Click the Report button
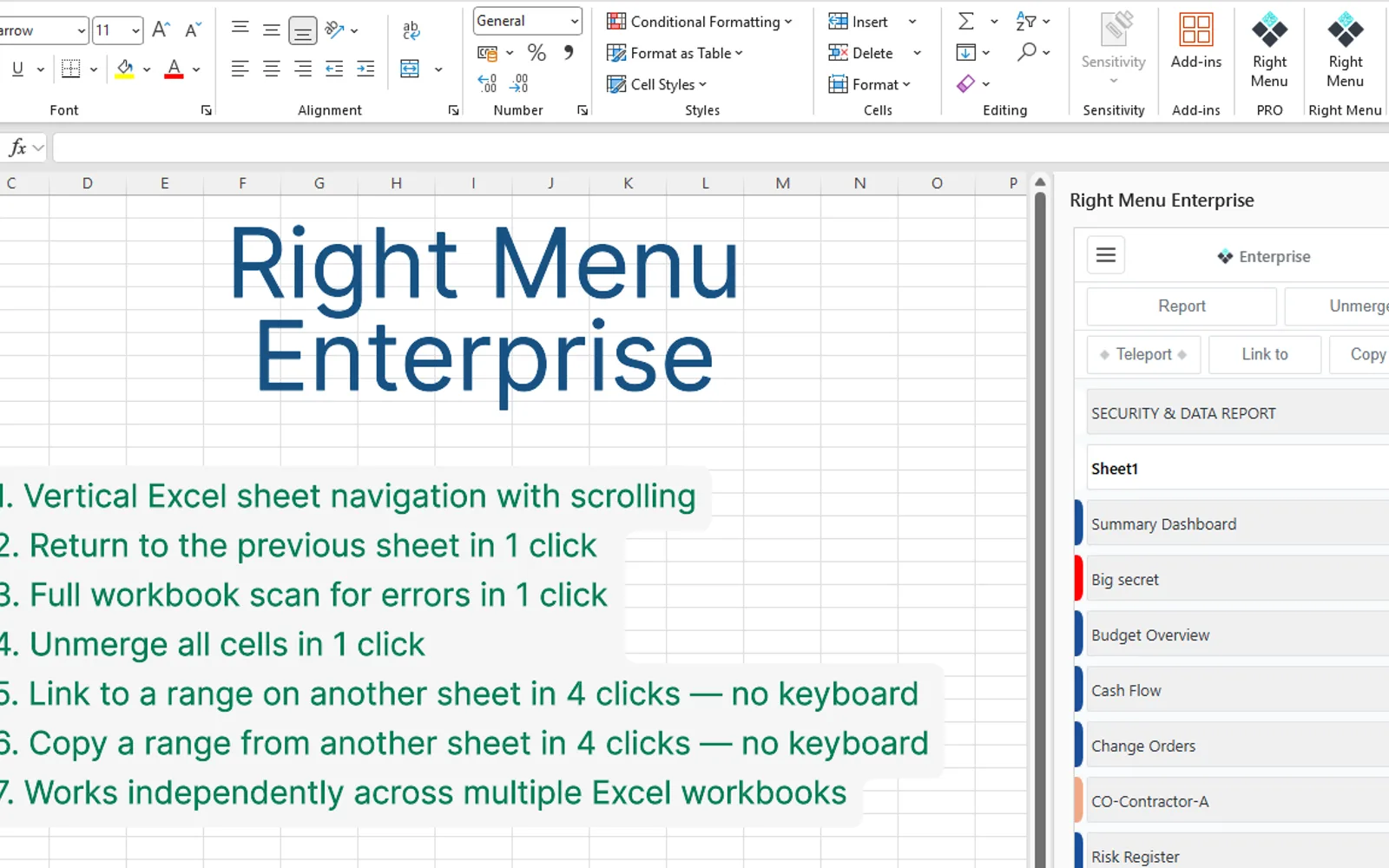Image resolution: width=1389 pixels, height=868 pixels. (x=1182, y=306)
